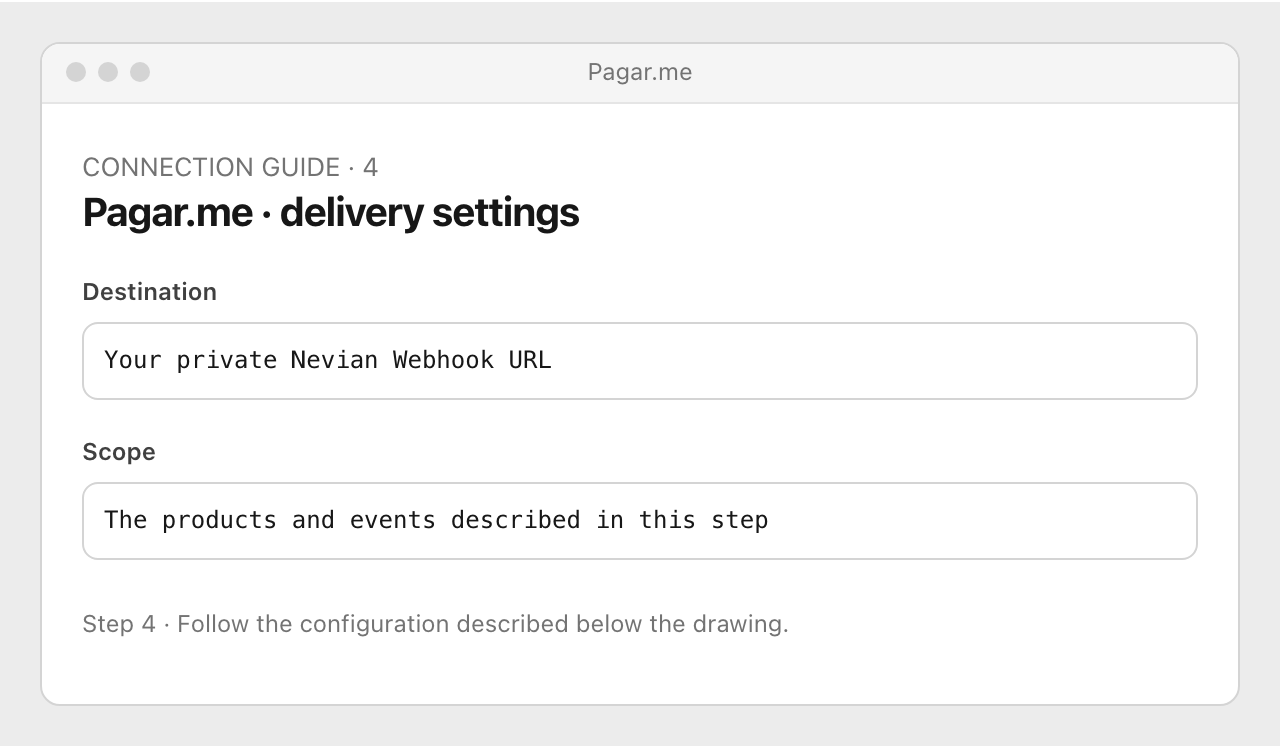The image size is (1280, 746).
Task: Click the red close window dot
Action: [76, 72]
